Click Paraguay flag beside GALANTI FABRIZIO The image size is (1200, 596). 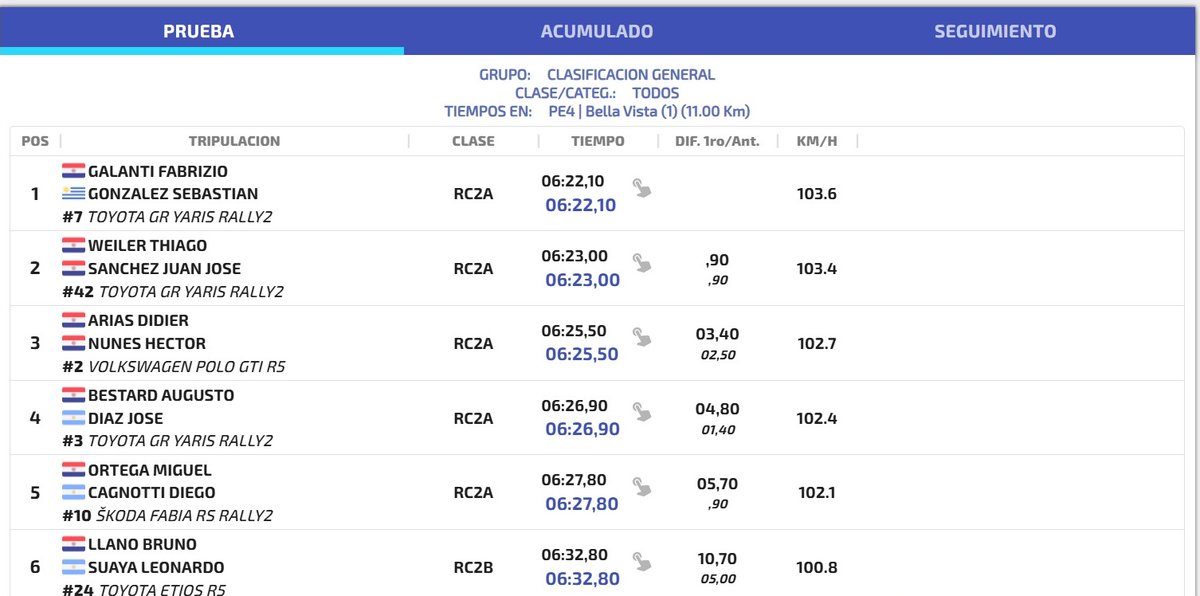click(73, 171)
